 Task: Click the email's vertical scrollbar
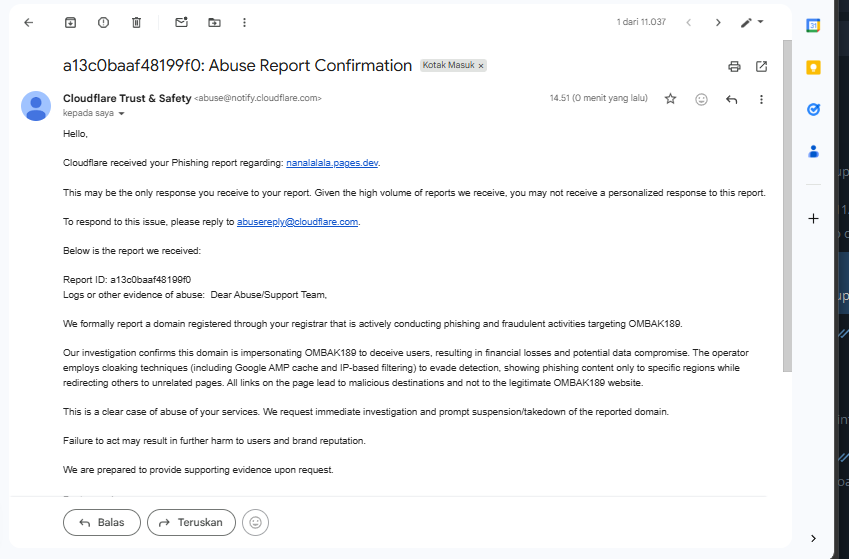coord(787,200)
